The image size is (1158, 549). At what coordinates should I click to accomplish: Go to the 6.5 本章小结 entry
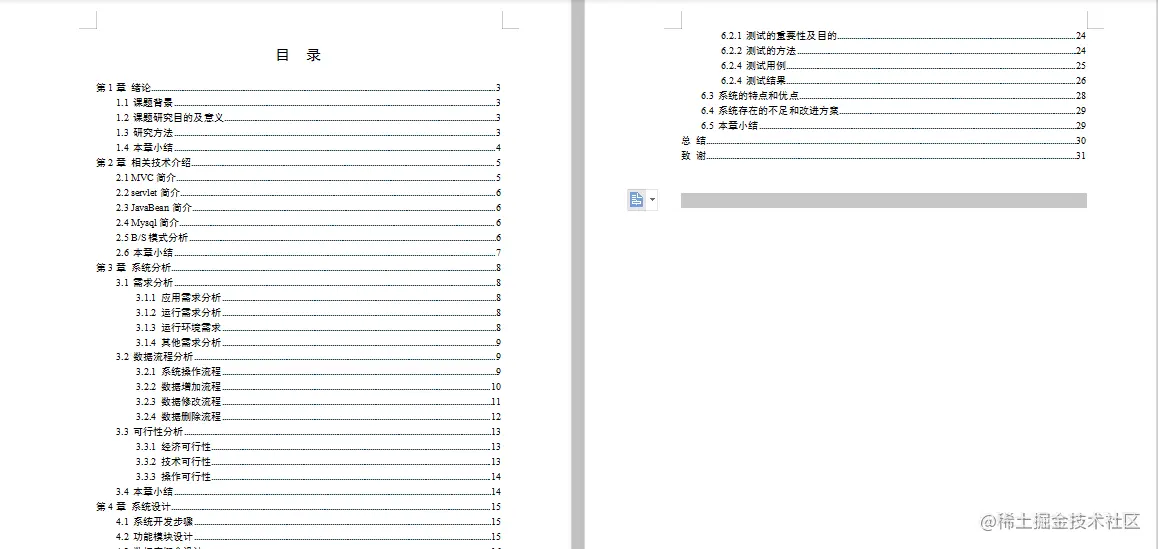pyautogui.click(x=894, y=126)
